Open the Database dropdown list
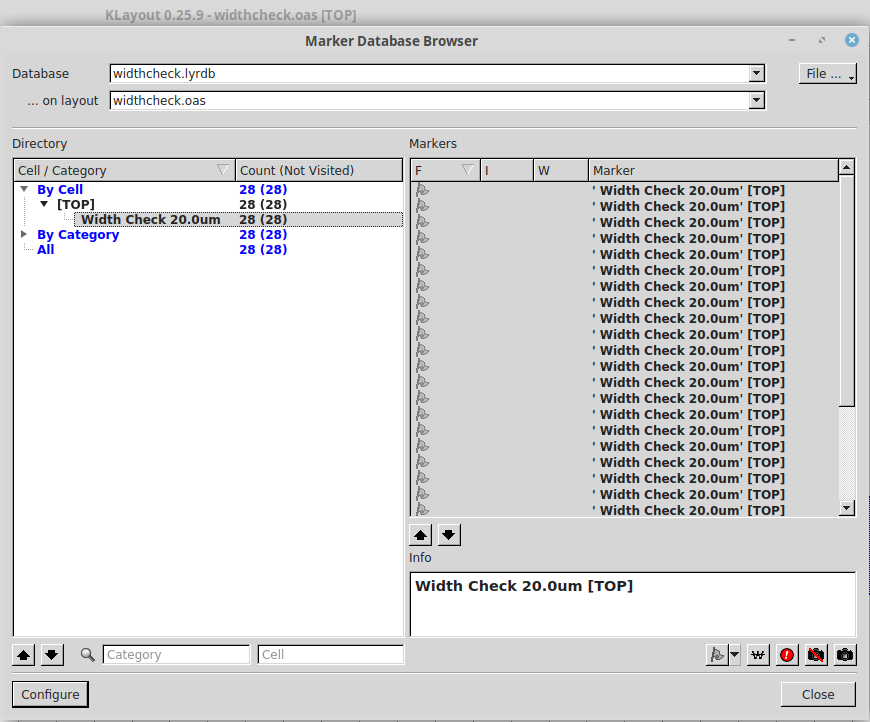 [x=757, y=73]
